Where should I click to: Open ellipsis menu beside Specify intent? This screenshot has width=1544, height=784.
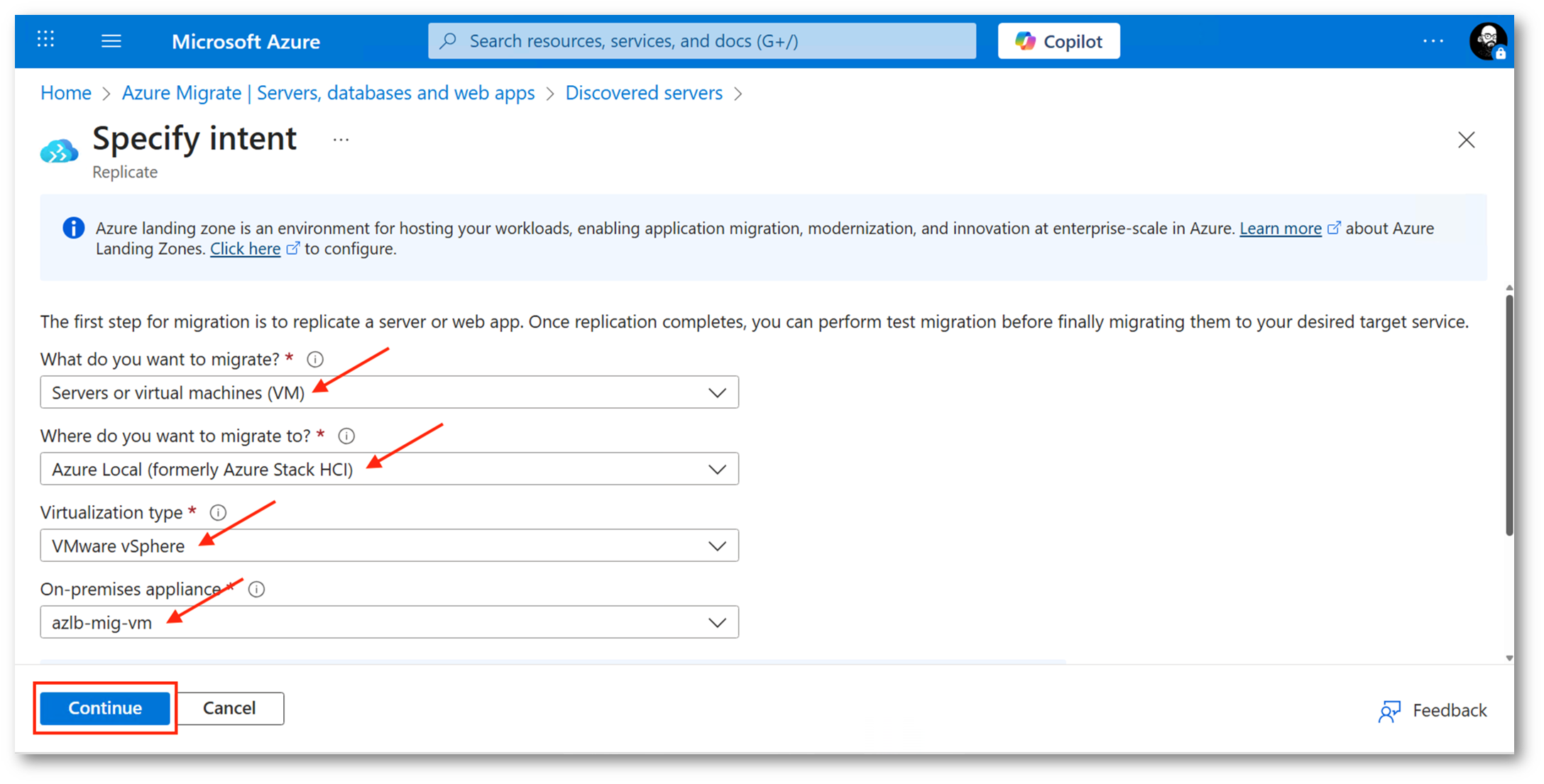click(x=341, y=140)
